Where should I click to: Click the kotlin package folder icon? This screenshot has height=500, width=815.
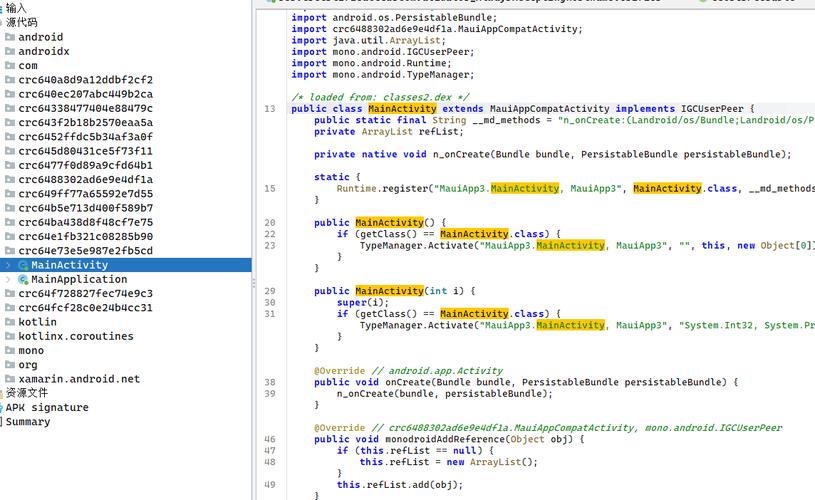(x=10, y=323)
